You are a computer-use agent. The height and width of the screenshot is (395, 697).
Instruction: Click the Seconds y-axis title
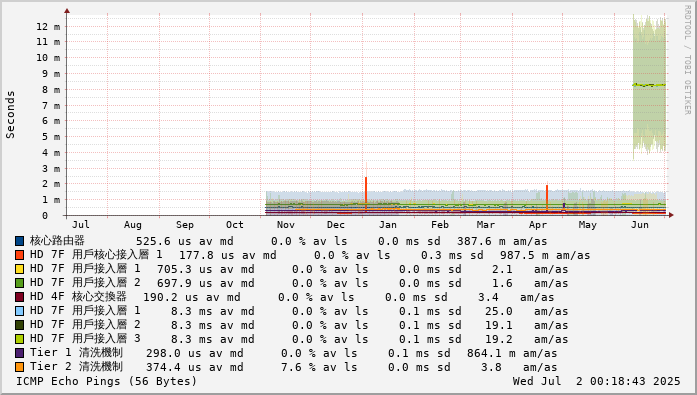pos(10,115)
